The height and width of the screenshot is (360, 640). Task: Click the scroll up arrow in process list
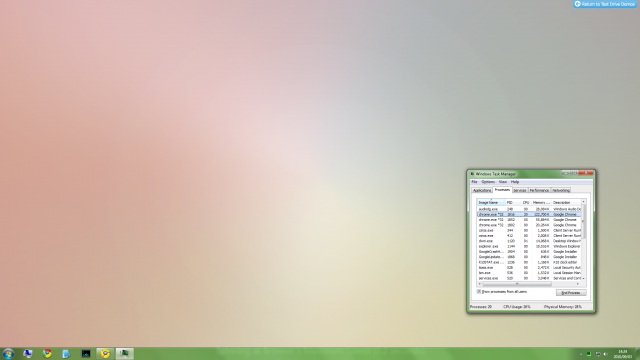pyautogui.click(x=584, y=202)
